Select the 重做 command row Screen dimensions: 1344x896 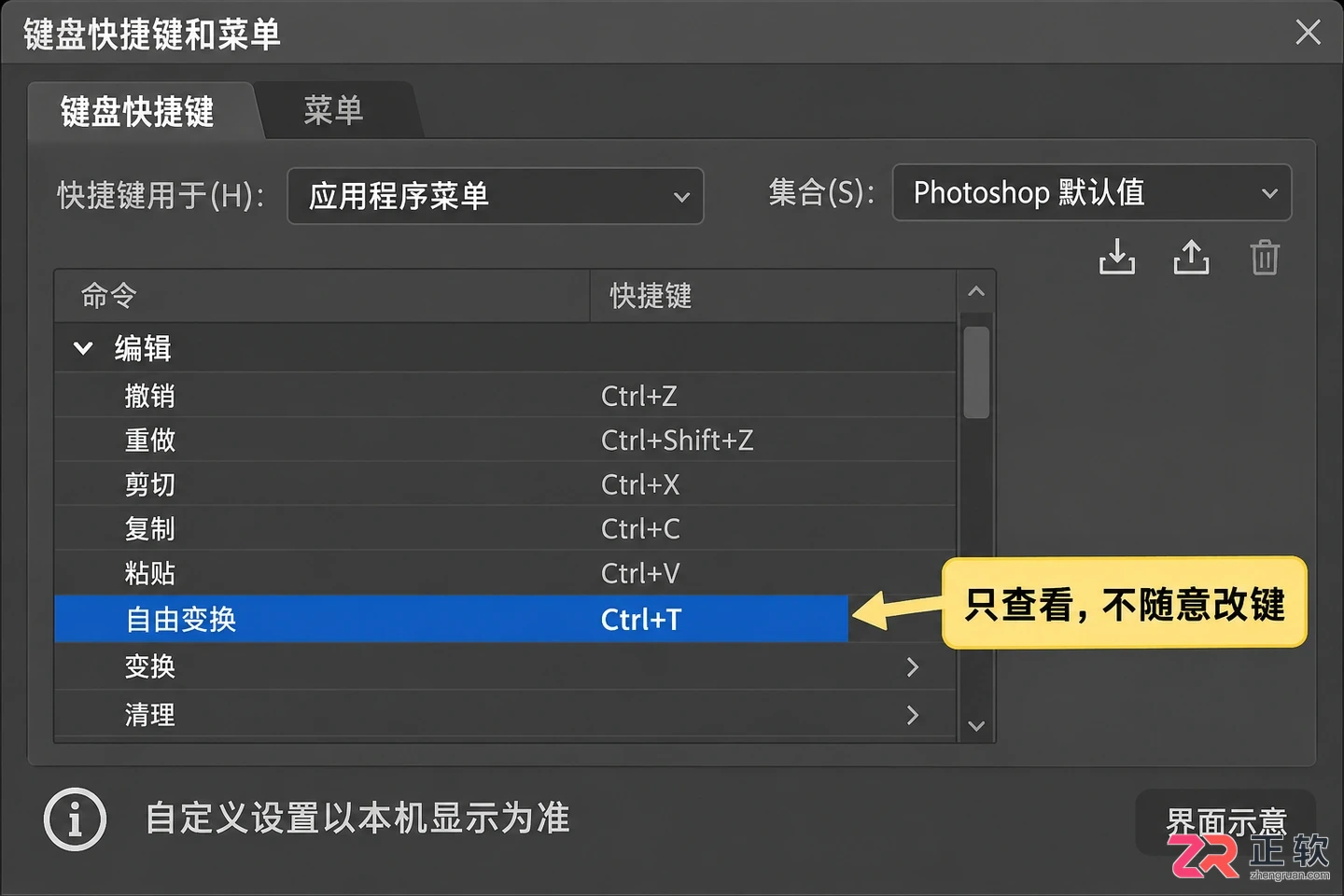coord(505,440)
